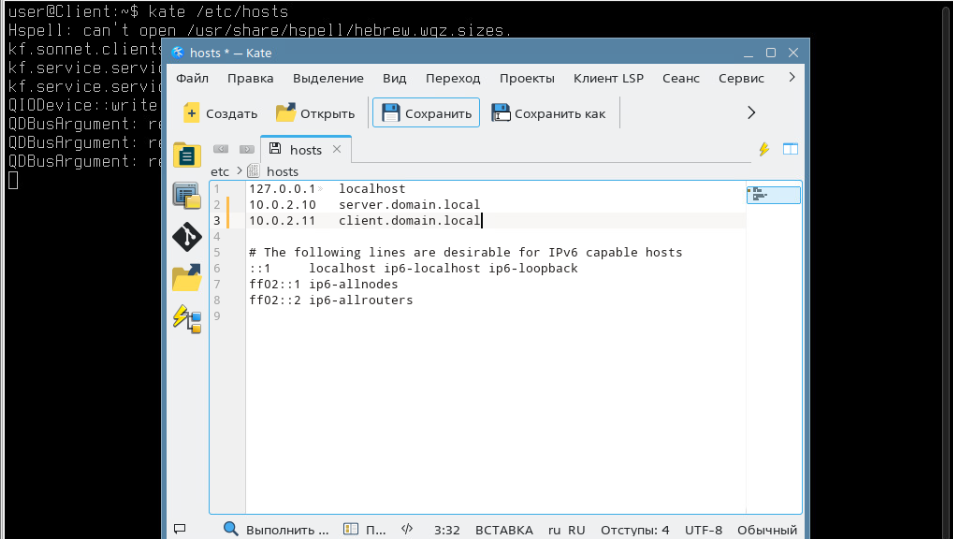The width and height of the screenshot is (953, 539).
Task: Click the ::1 localhost ip6-loopback line
Action: pyautogui.click(x=413, y=269)
